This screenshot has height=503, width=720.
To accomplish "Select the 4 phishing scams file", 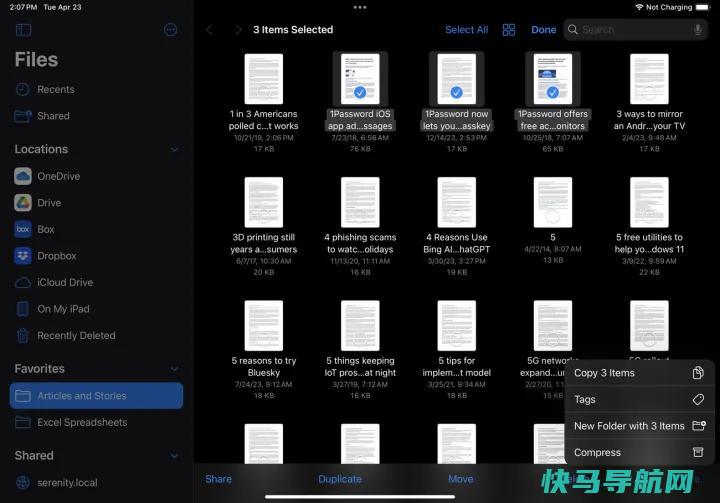I will pyautogui.click(x=360, y=202).
